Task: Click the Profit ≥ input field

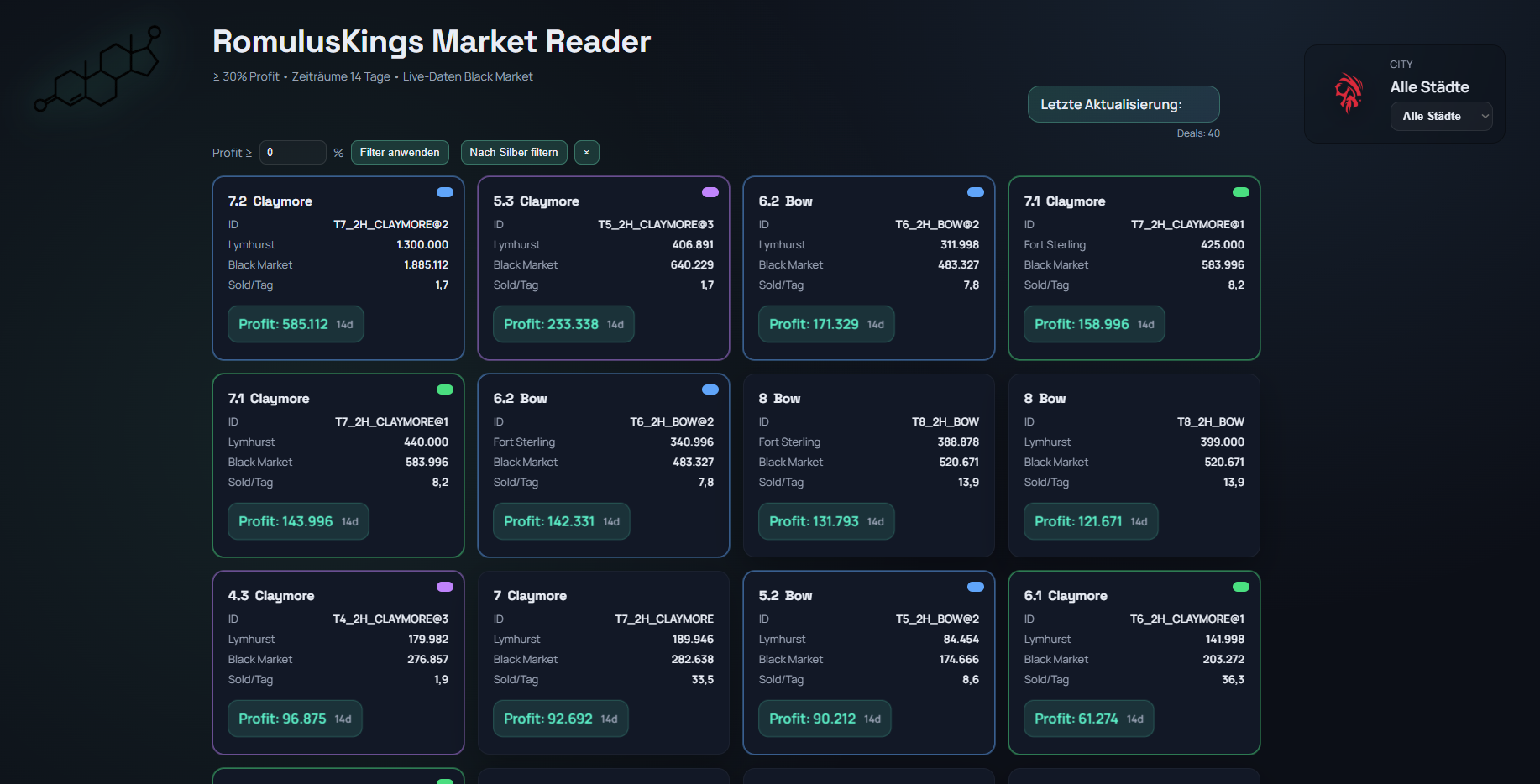Action: [292, 152]
